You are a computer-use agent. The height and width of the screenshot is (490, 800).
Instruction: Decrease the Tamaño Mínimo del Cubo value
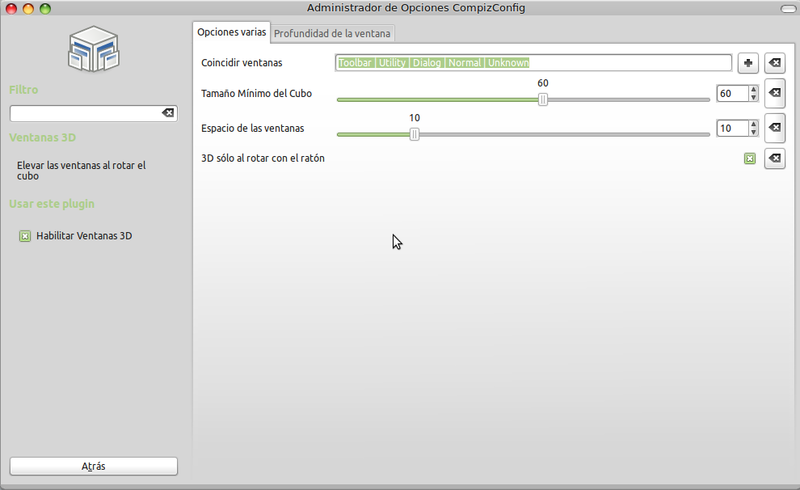(x=753, y=98)
